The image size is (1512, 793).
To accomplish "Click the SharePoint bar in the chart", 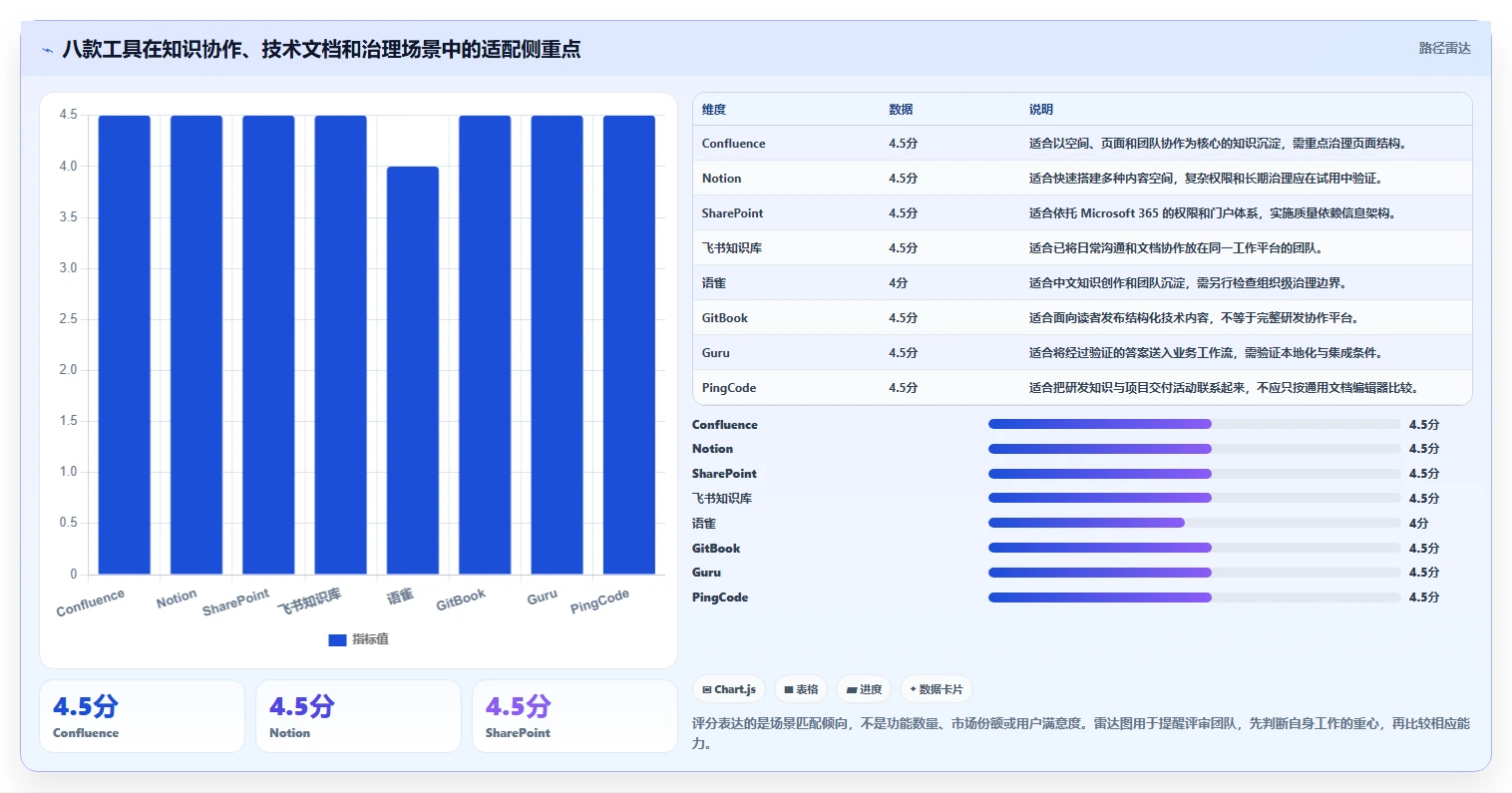I will tap(268, 345).
